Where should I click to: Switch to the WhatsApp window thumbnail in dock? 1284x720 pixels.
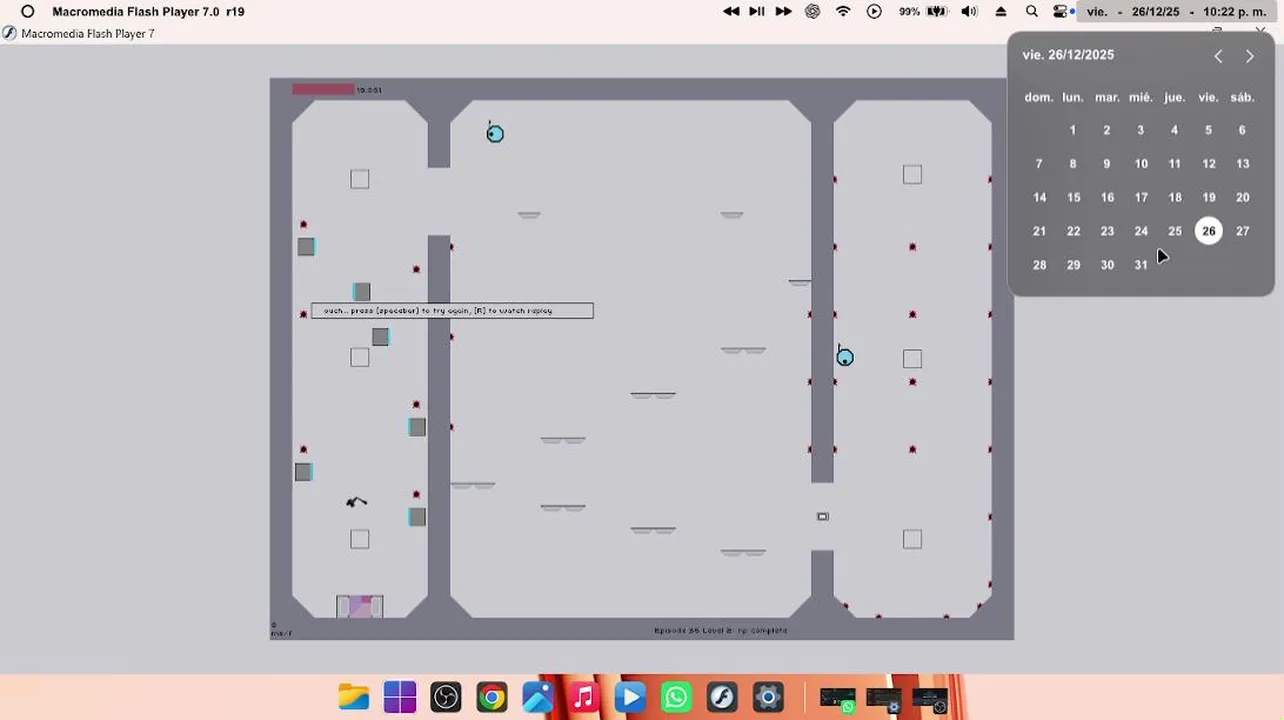tap(837, 699)
